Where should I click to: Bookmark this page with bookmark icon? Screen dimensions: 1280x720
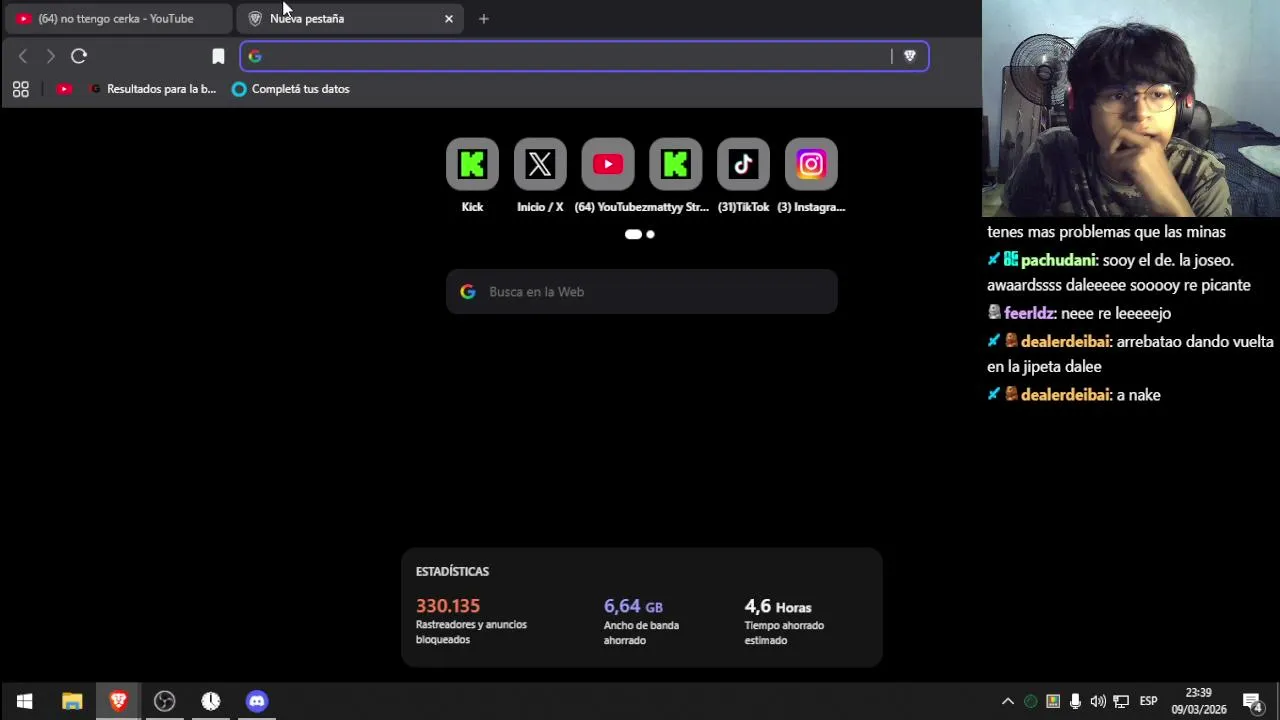click(218, 56)
